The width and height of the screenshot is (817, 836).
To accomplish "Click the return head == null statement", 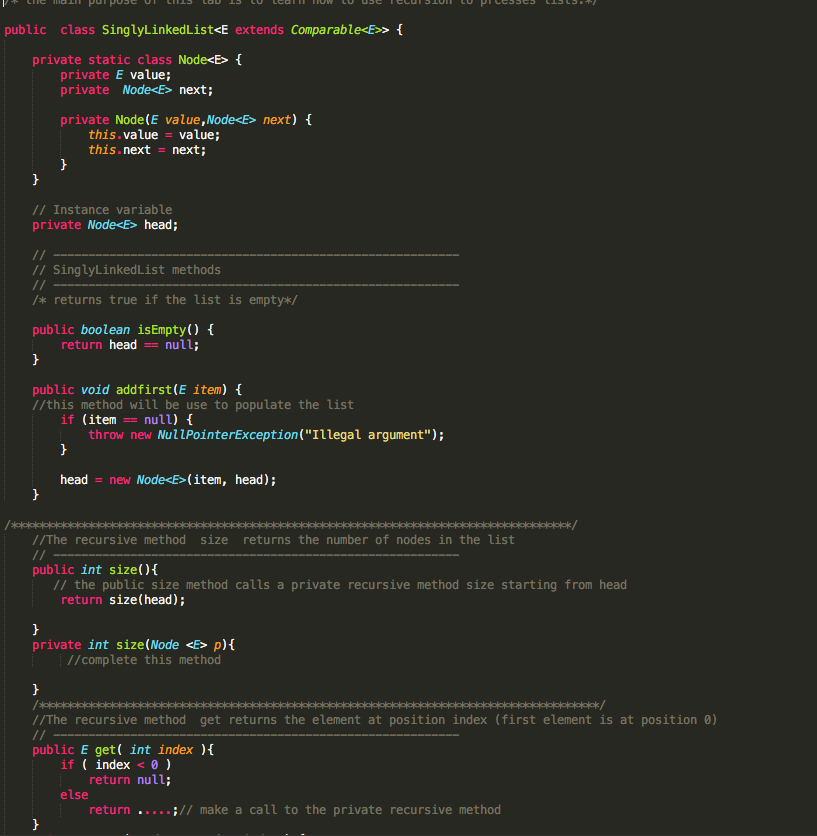I will 127,344.
